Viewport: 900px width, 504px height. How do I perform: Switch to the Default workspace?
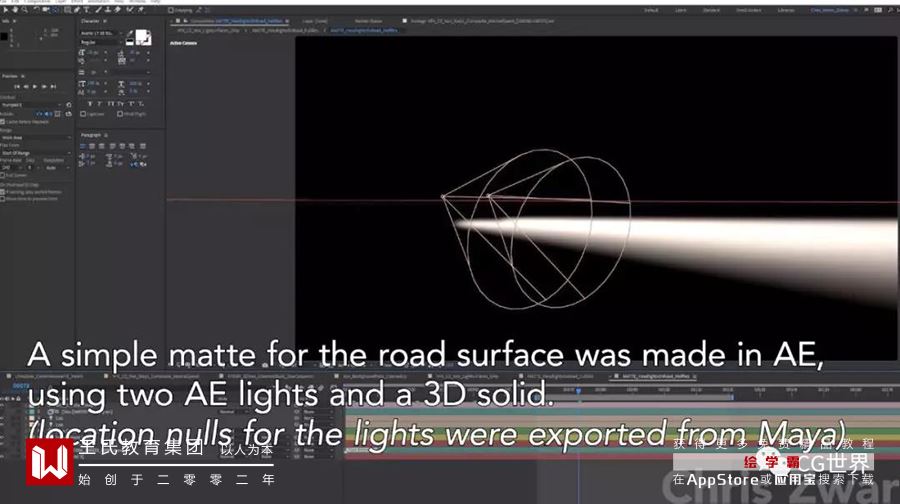coord(651,10)
